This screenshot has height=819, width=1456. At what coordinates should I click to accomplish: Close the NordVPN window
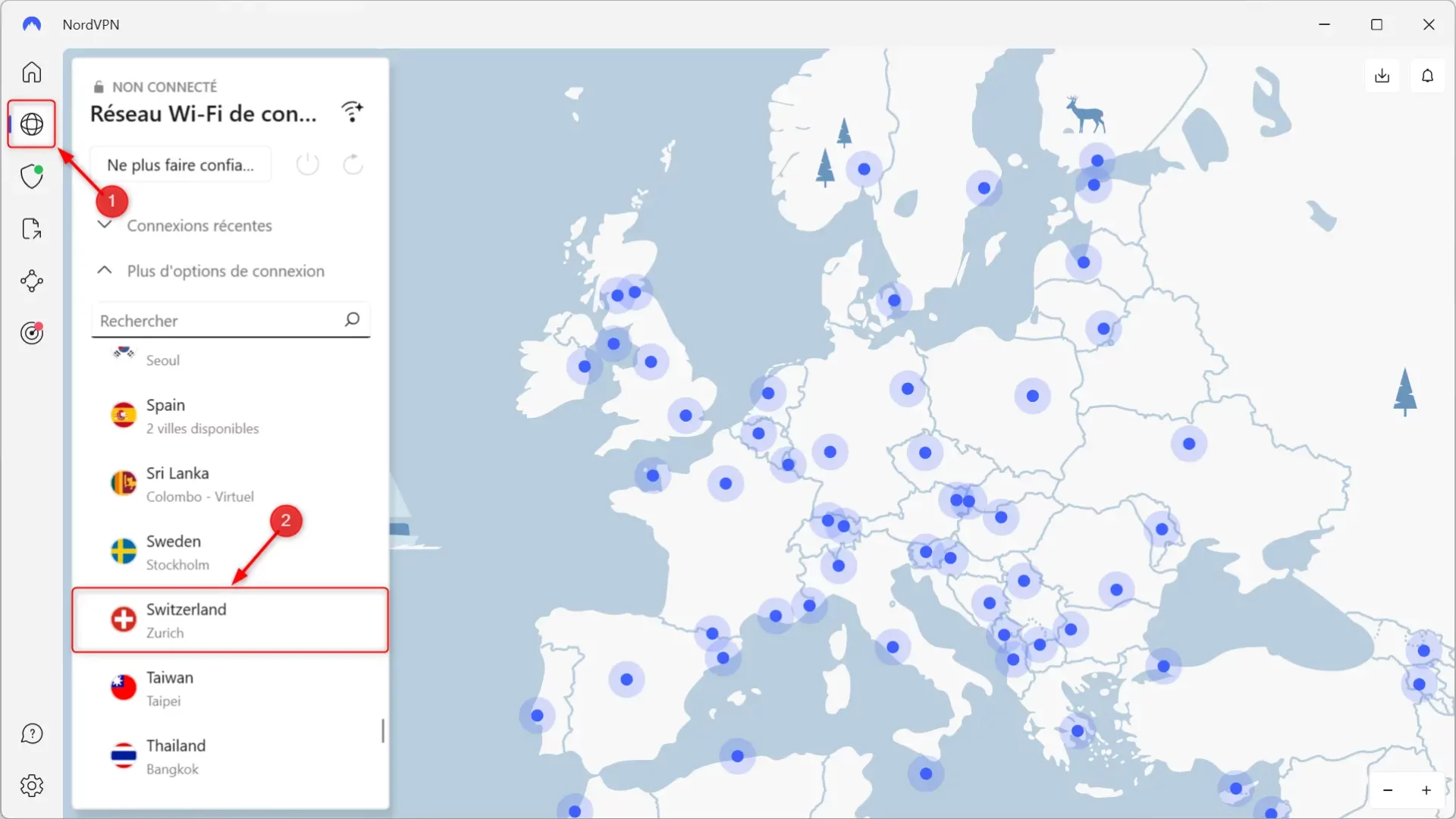[x=1429, y=24]
